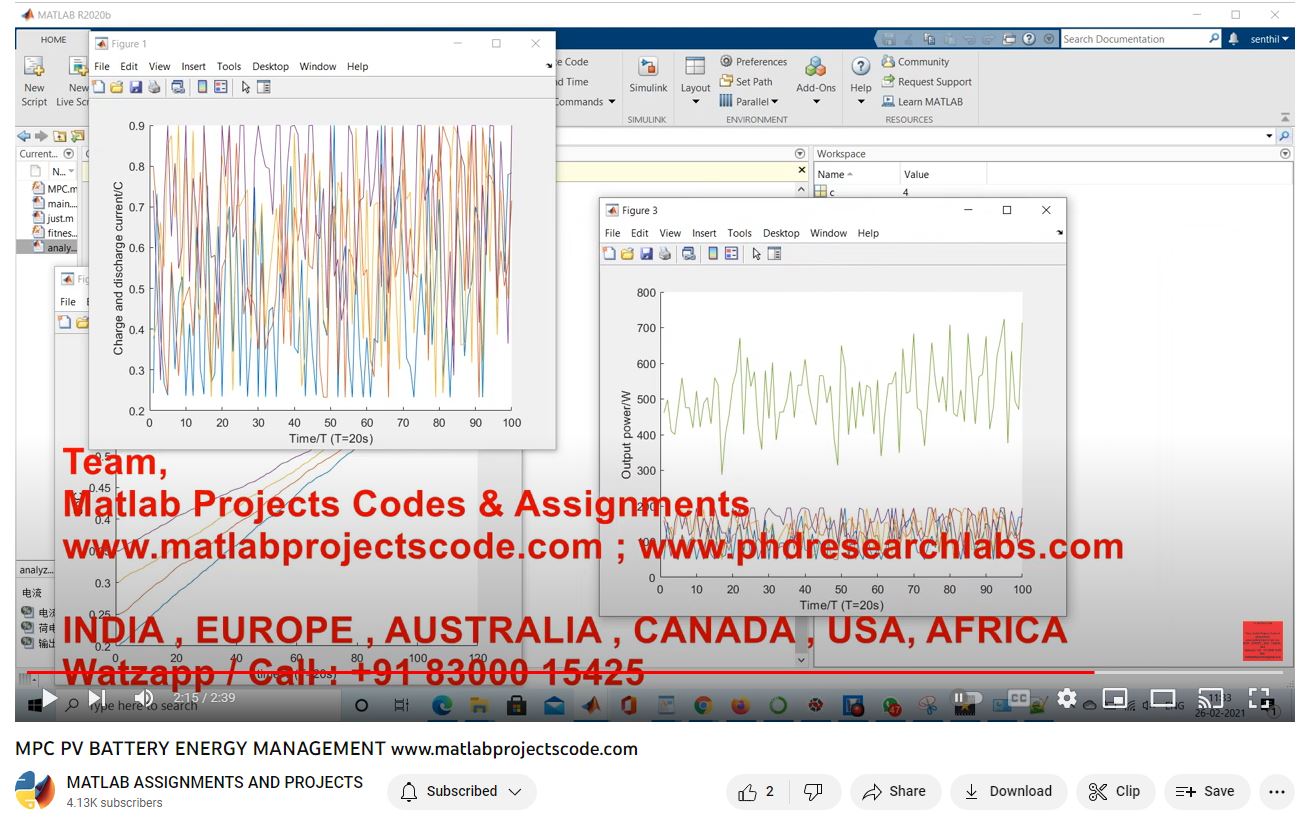
Task: Click the notification bell in MATLAB title bar
Action: (x=1233, y=39)
